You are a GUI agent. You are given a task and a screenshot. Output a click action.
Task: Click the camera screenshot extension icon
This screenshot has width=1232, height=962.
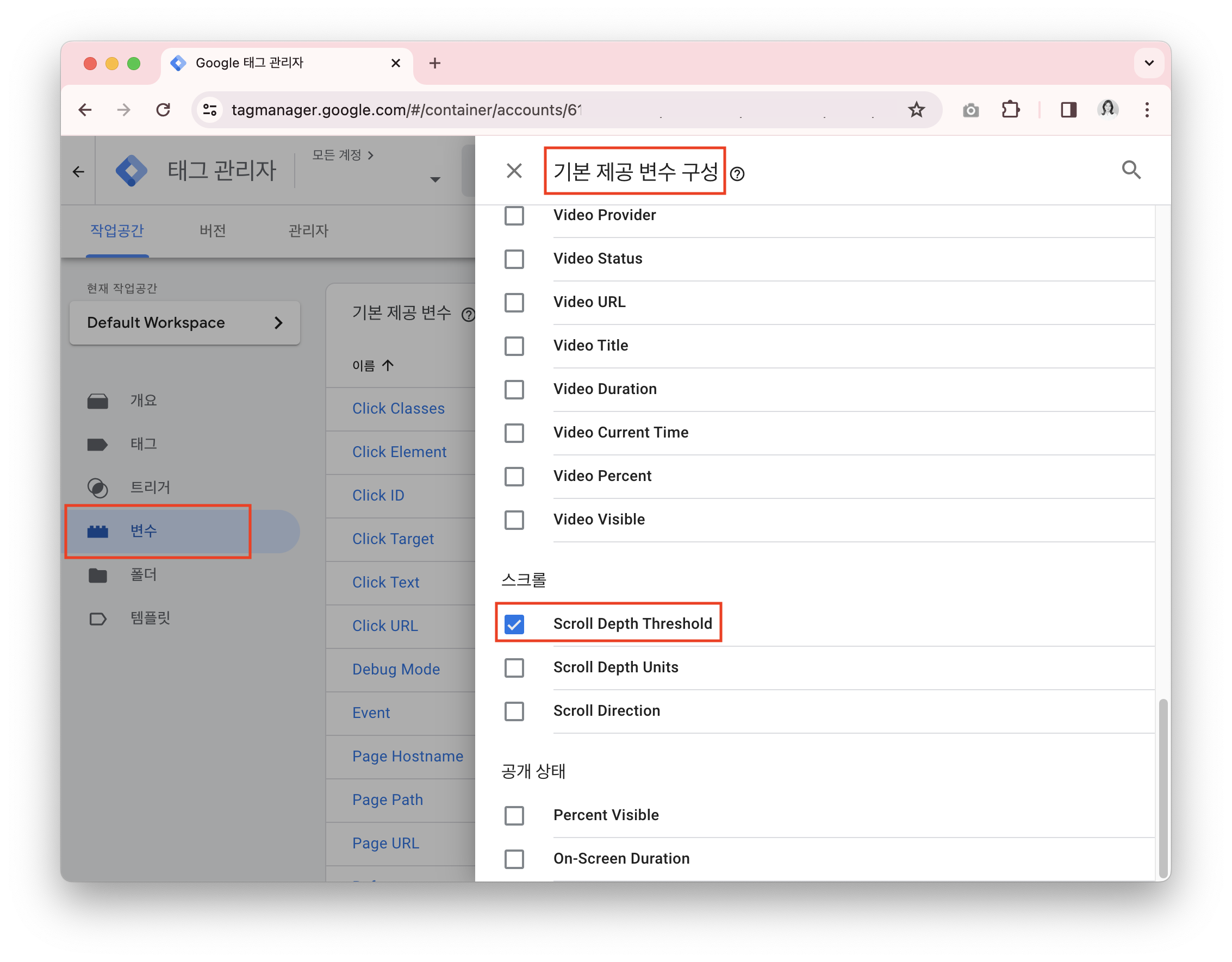[x=971, y=109]
